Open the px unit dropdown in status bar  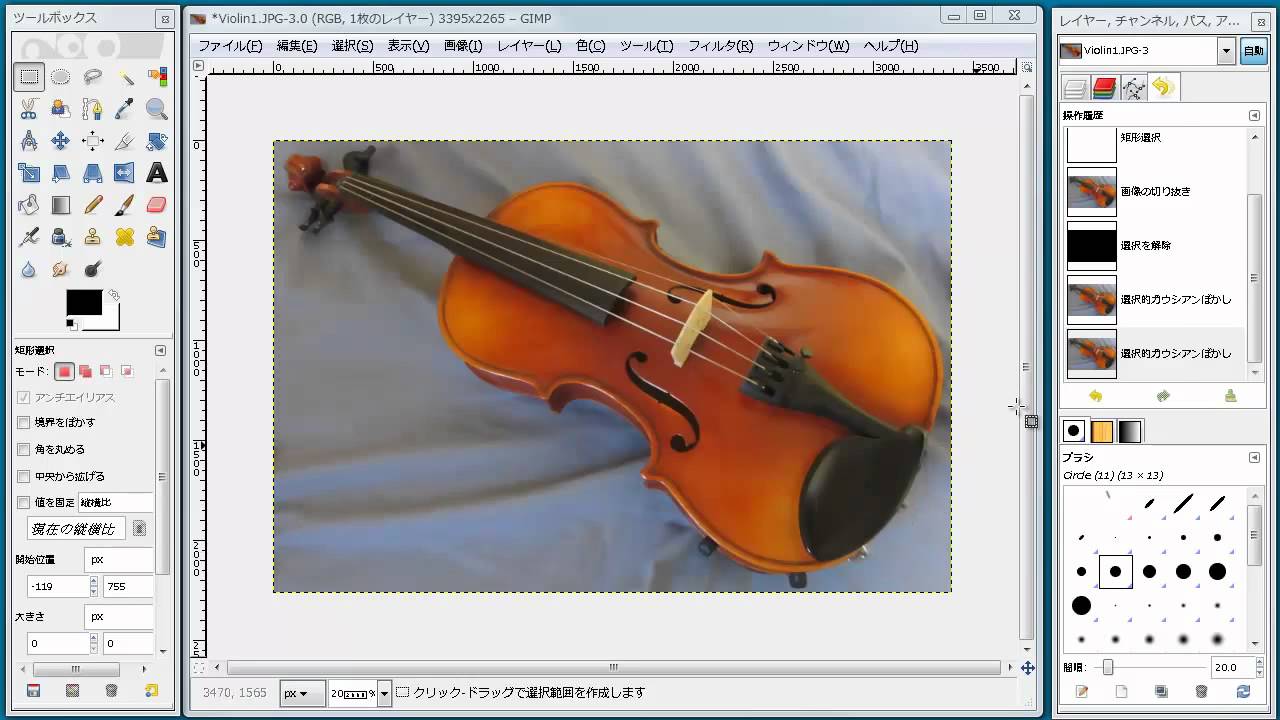(x=302, y=693)
